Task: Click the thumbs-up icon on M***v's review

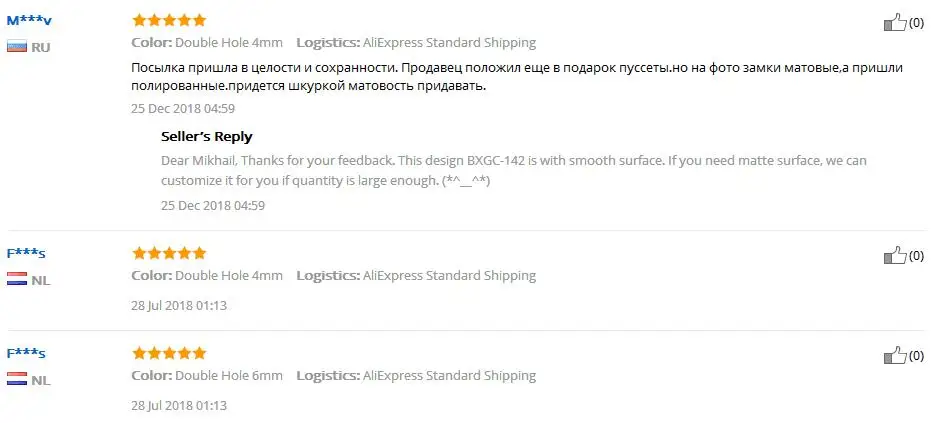Action: (x=895, y=23)
